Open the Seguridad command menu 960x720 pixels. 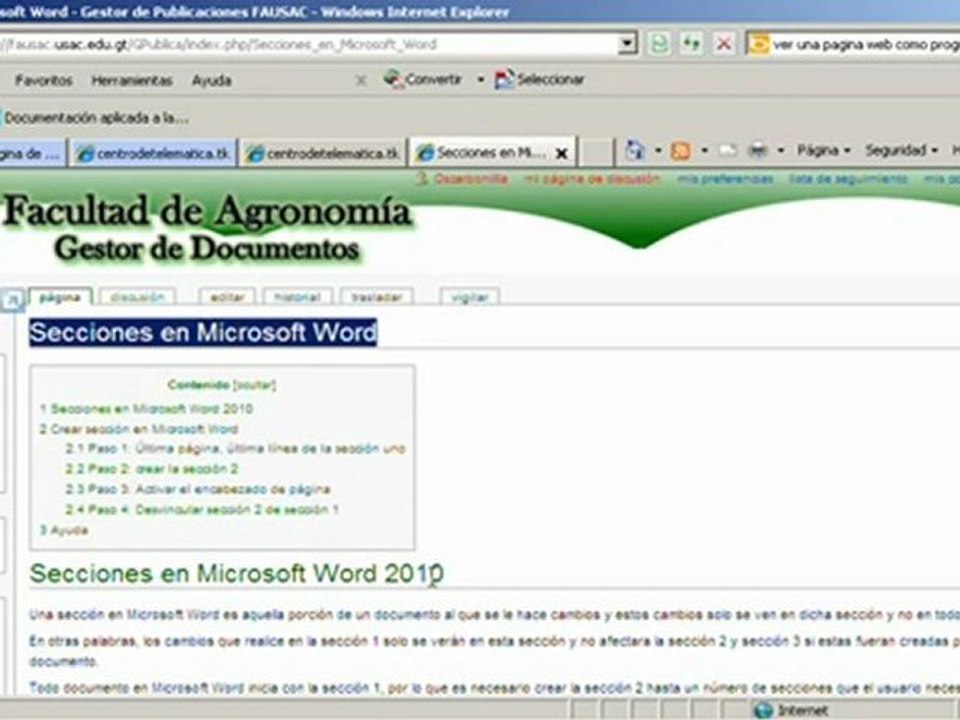[901, 151]
